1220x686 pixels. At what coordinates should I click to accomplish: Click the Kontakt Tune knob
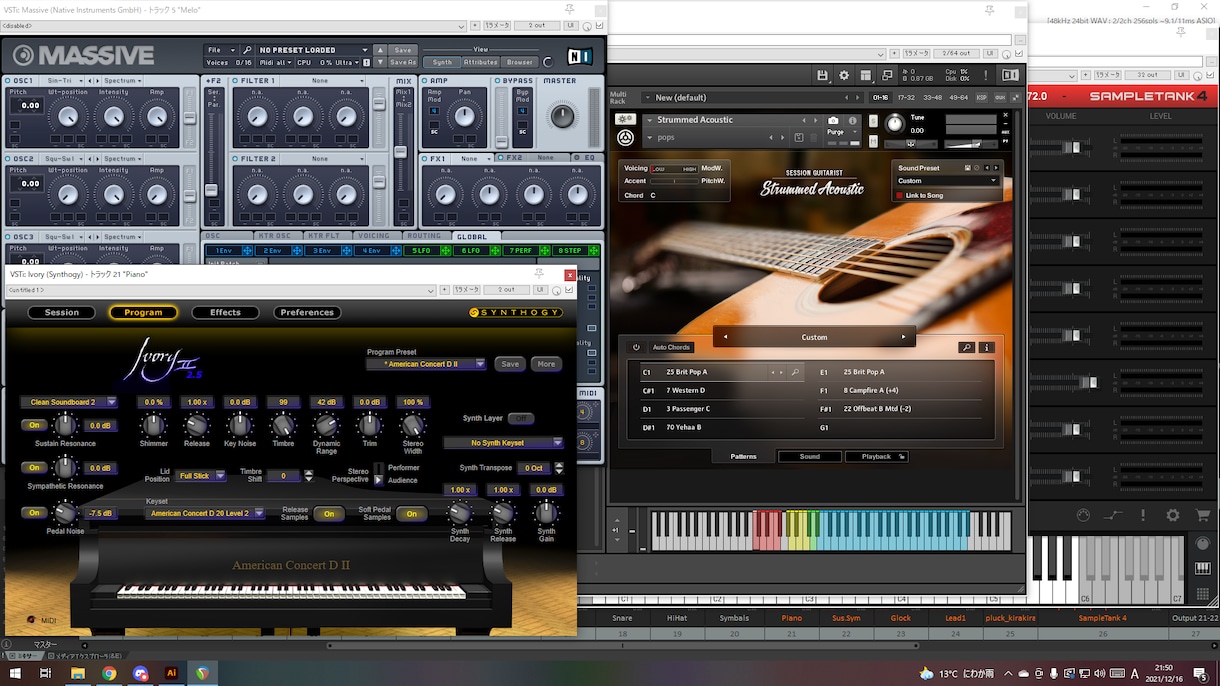coord(894,125)
